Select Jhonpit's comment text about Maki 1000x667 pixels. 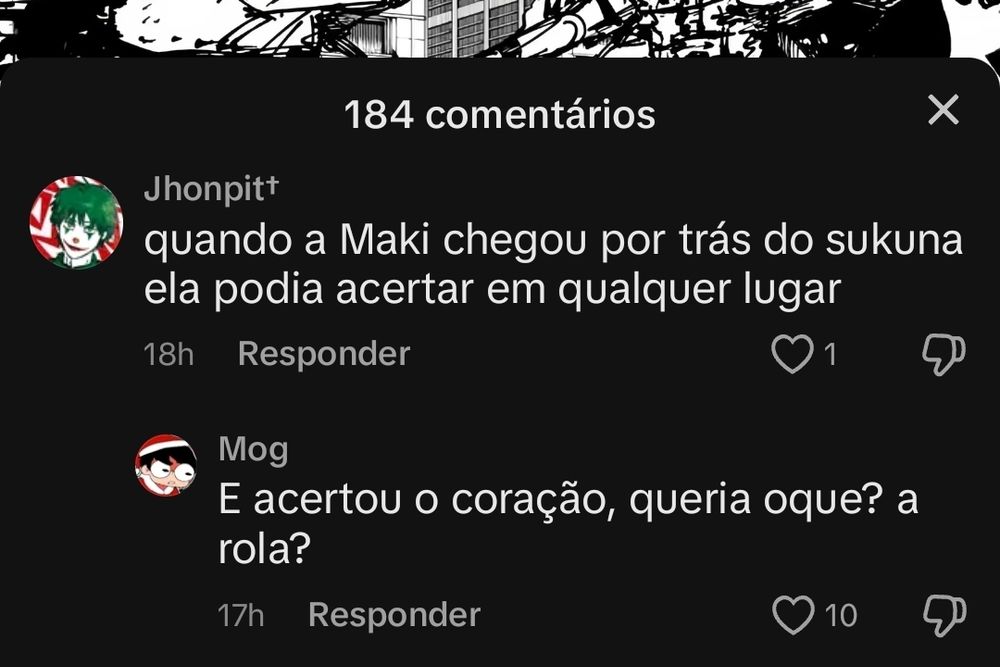pos(553,265)
